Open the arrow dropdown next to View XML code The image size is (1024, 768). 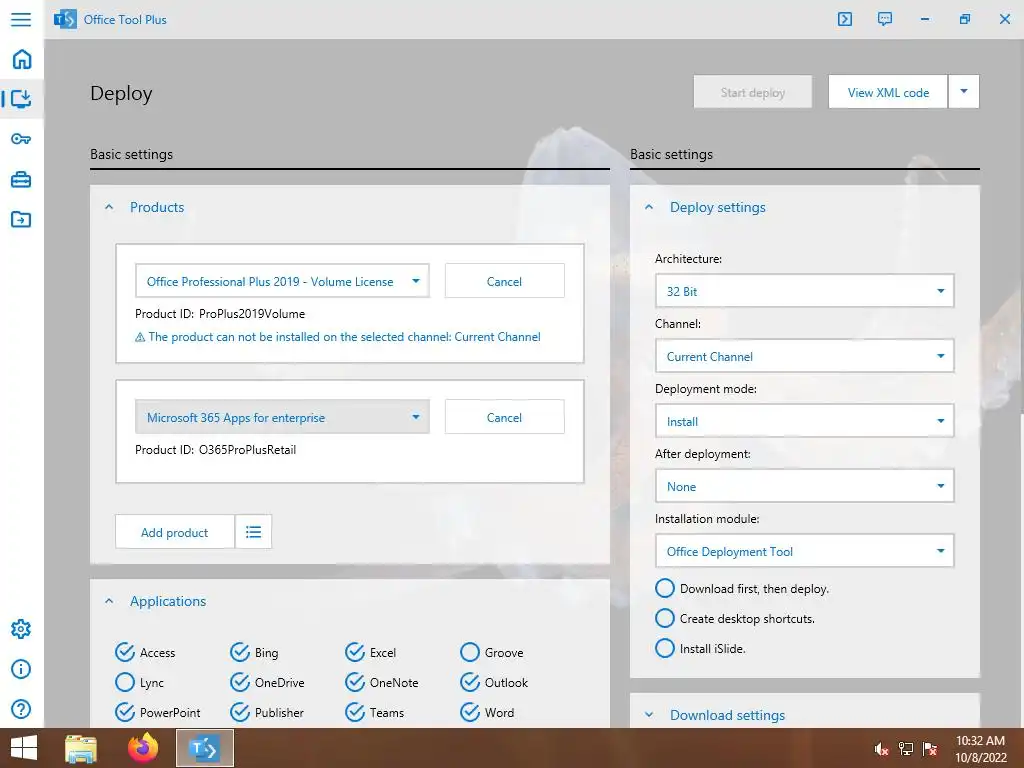(964, 91)
